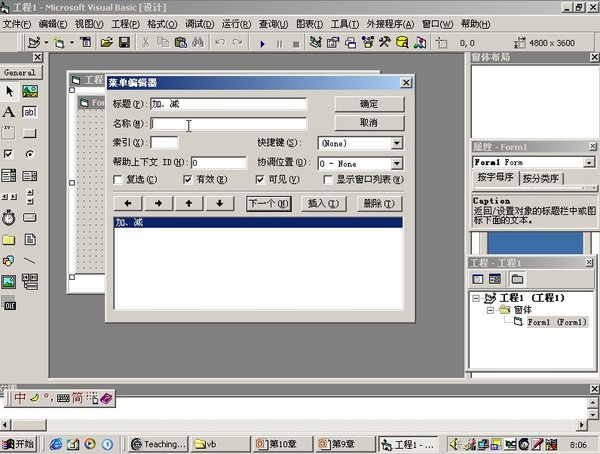Open the 快捷键 shortcut dropdown
Image resolution: width=600 pixels, height=454 pixels.
(x=397, y=143)
